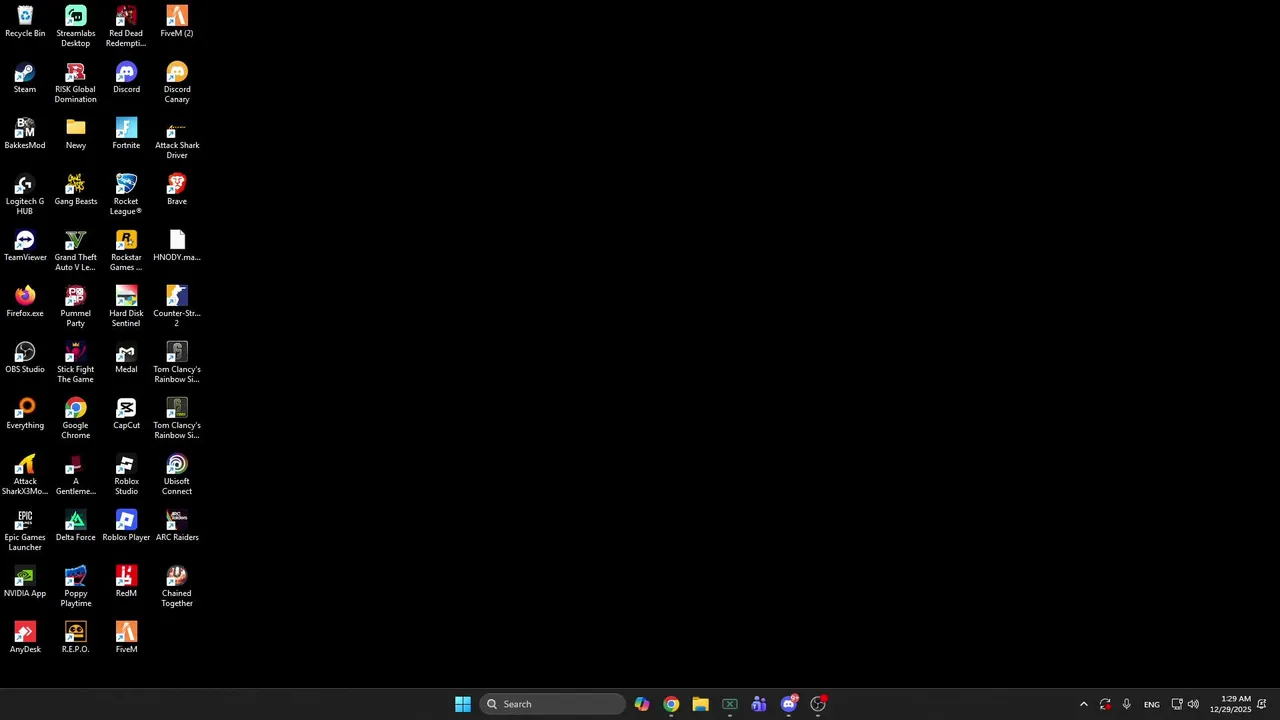Click the OBS Studio desktop shortcut
1280x720 pixels.
25,358
